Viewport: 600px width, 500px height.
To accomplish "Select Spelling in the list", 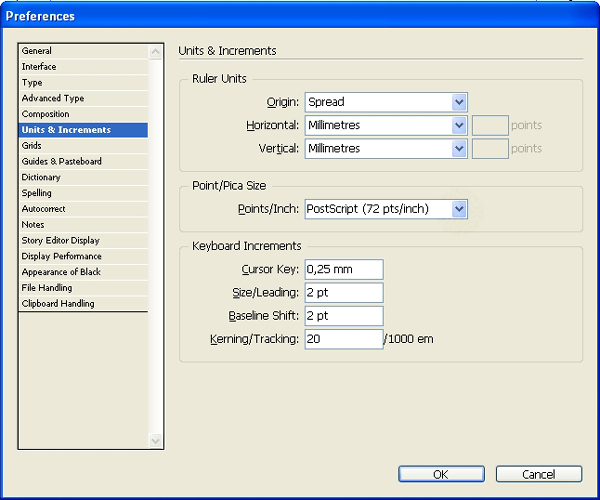I will pyautogui.click(x=83, y=193).
